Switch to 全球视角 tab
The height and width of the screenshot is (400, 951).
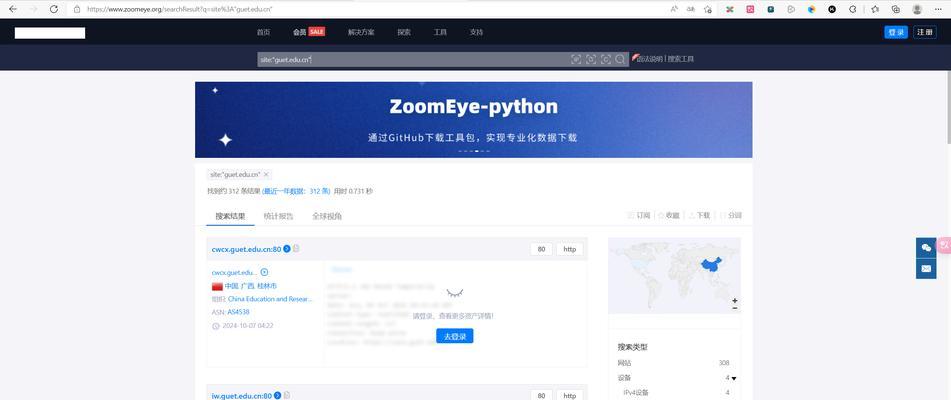(x=327, y=216)
